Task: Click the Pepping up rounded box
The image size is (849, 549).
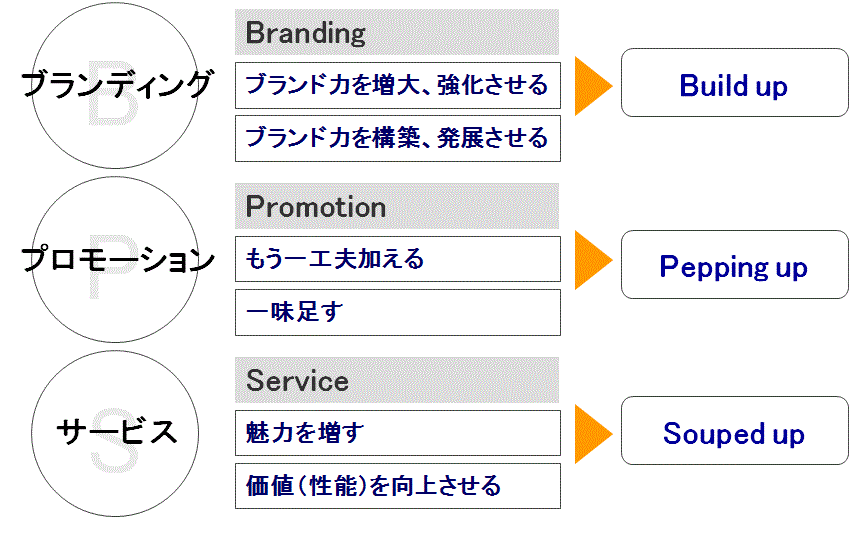Action: [735, 264]
